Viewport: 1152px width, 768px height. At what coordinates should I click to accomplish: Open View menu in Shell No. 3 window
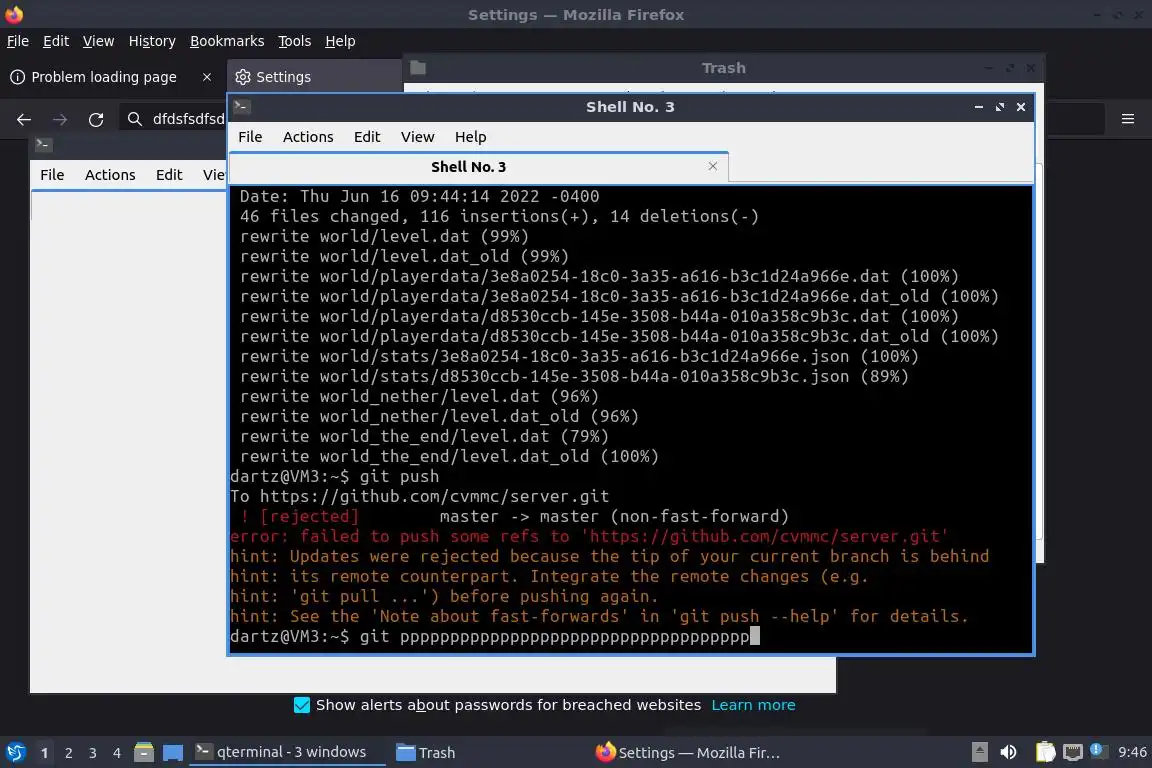pyautogui.click(x=417, y=137)
